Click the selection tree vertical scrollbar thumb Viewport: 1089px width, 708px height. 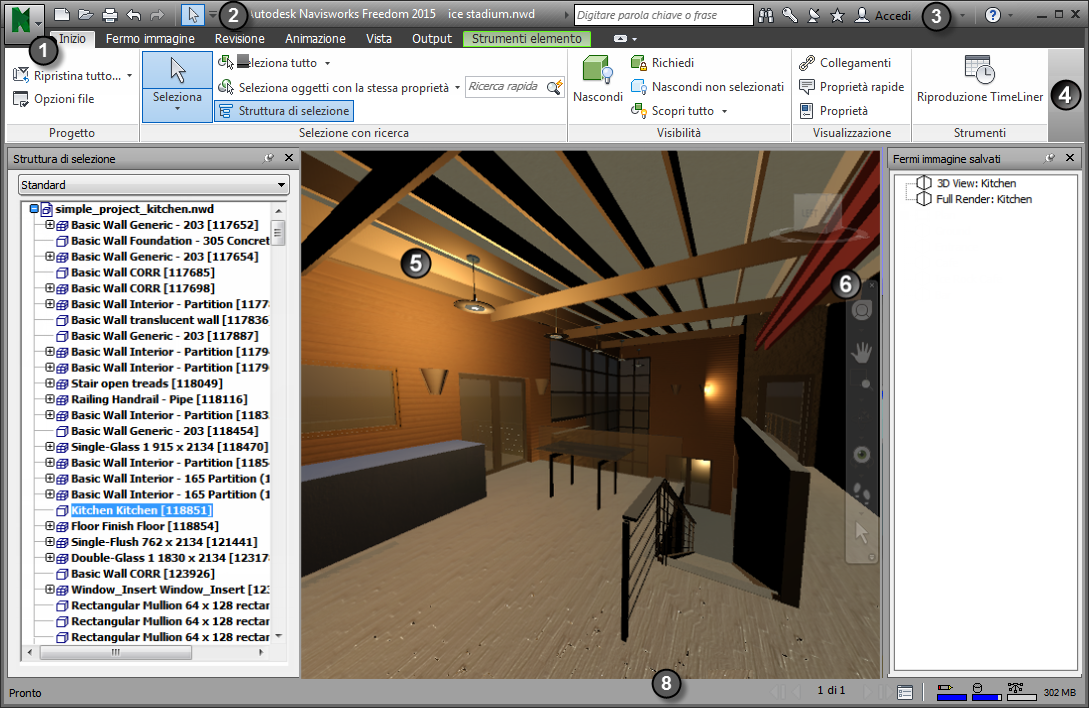click(278, 233)
